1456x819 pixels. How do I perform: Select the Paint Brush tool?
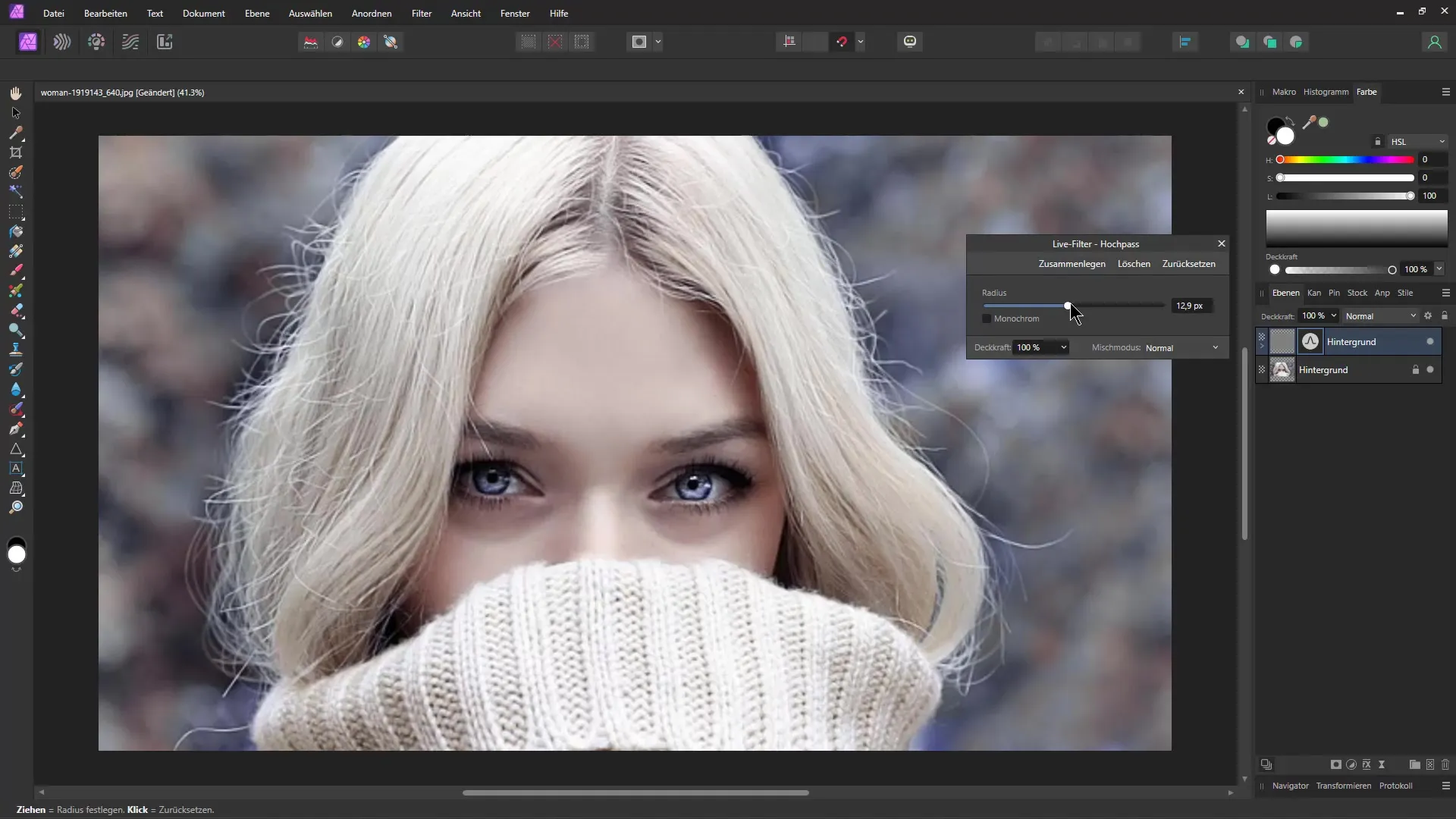[x=16, y=271]
